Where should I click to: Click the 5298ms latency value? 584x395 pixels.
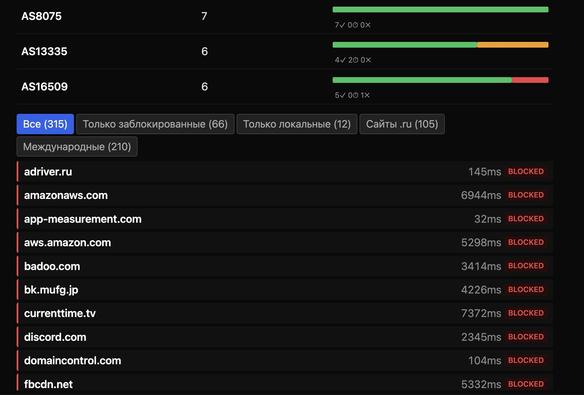pyautogui.click(x=481, y=242)
